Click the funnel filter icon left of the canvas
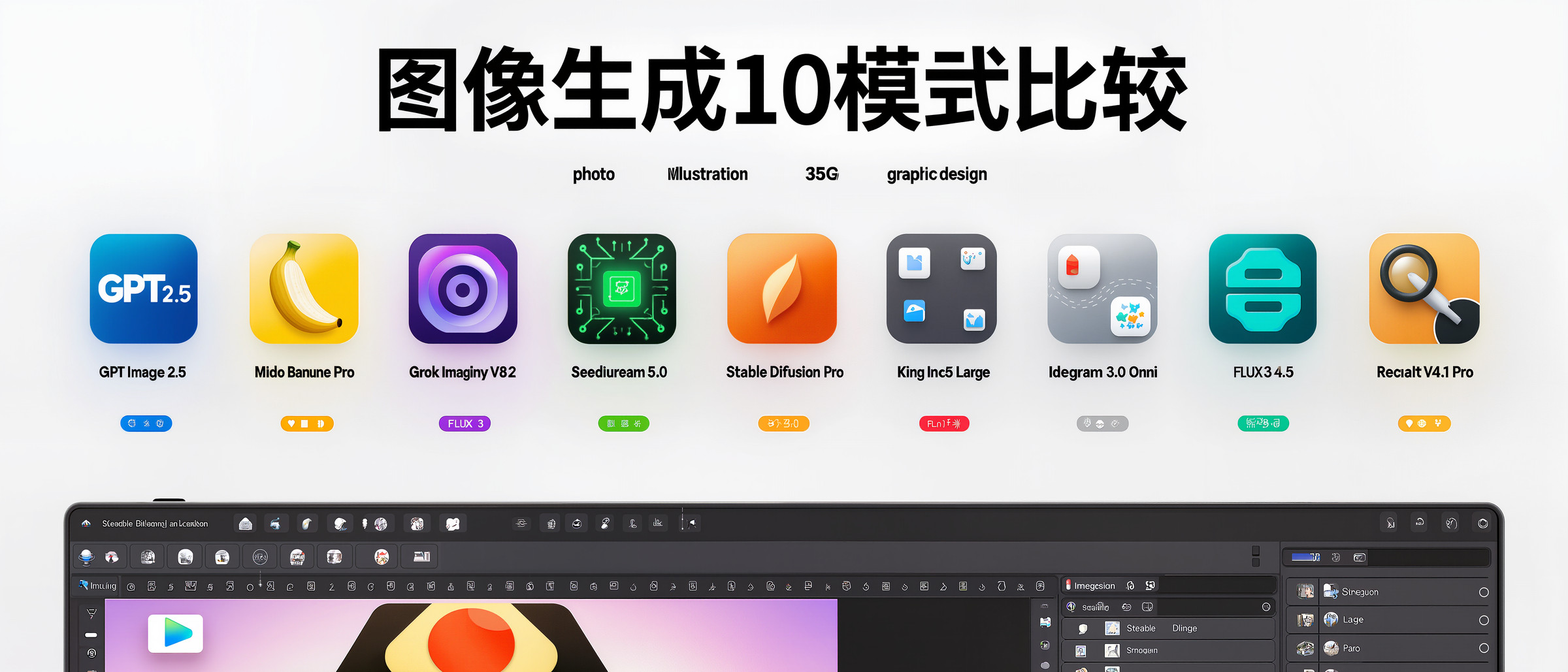 click(x=91, y=614)
